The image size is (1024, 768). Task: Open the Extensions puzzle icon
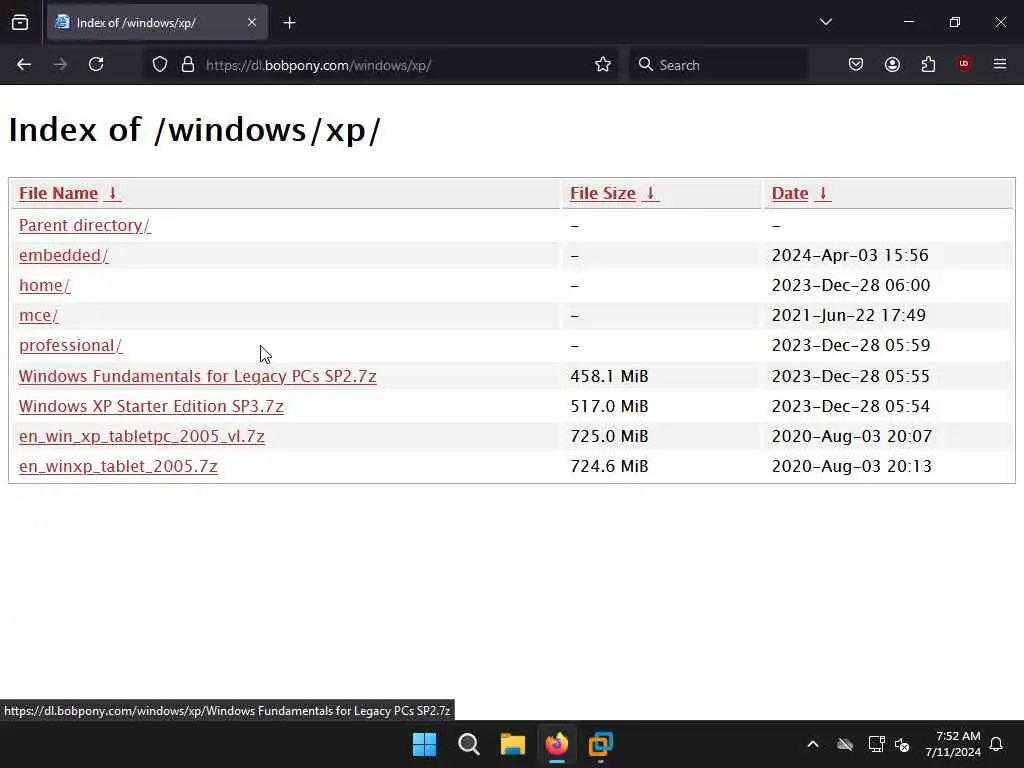(x=928, y=64)
